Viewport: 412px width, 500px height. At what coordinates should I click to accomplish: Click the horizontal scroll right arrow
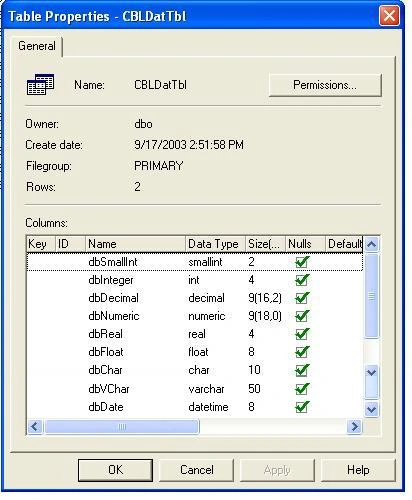[354, 426]
